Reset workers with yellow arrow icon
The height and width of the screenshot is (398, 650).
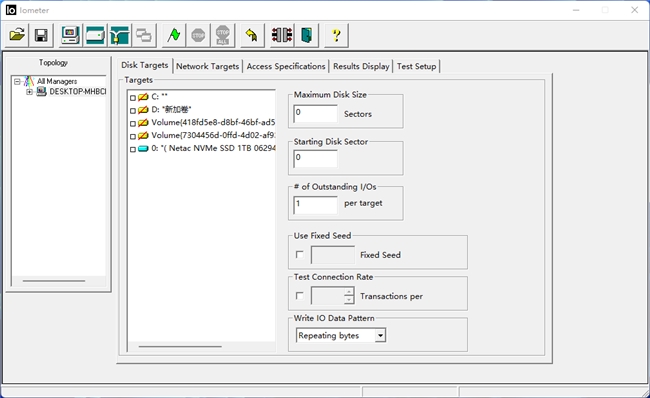tap(252, 35)
